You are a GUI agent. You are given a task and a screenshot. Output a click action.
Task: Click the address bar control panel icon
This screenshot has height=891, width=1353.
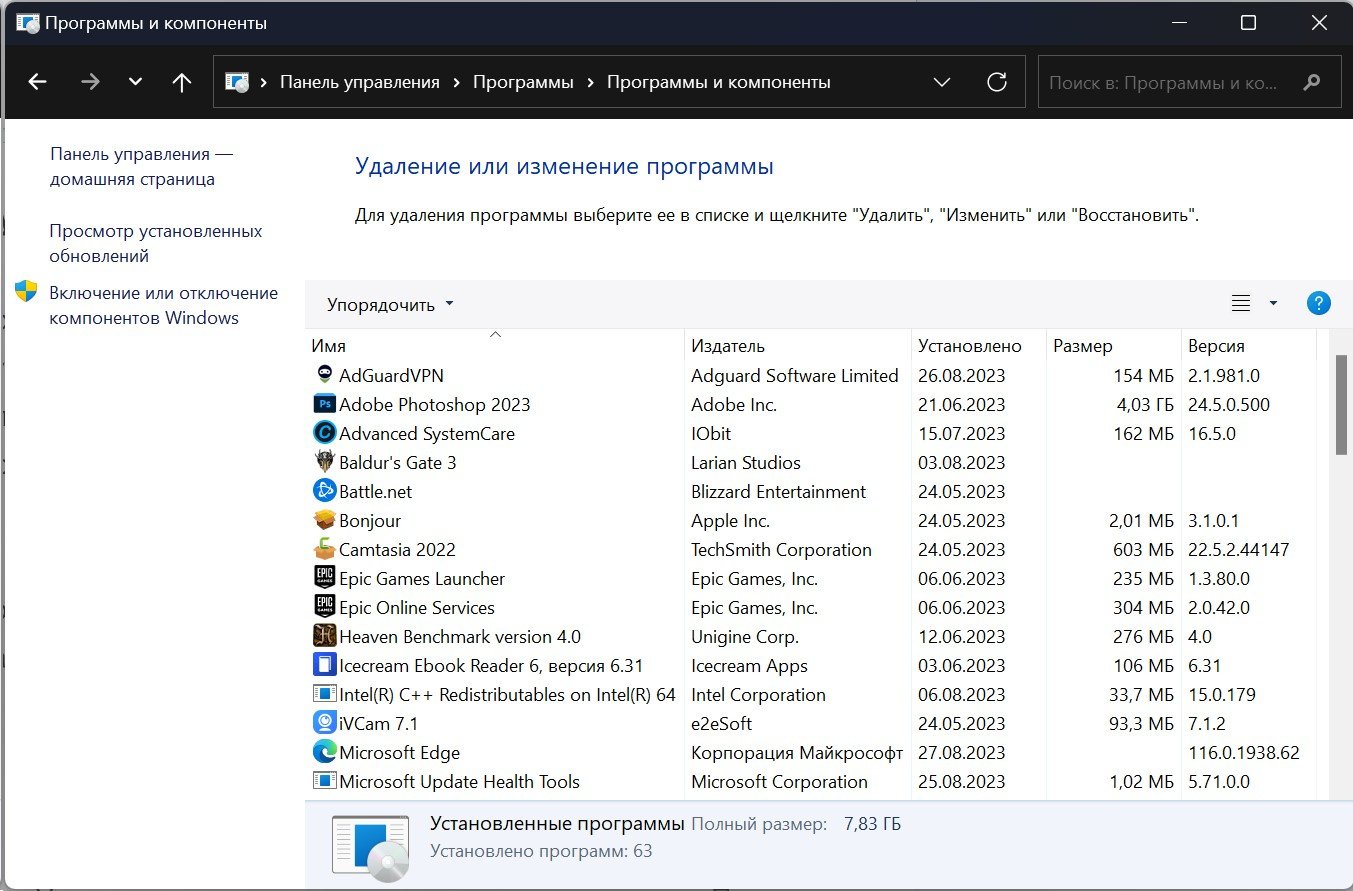pyautogui.click(x=236, y=82)
